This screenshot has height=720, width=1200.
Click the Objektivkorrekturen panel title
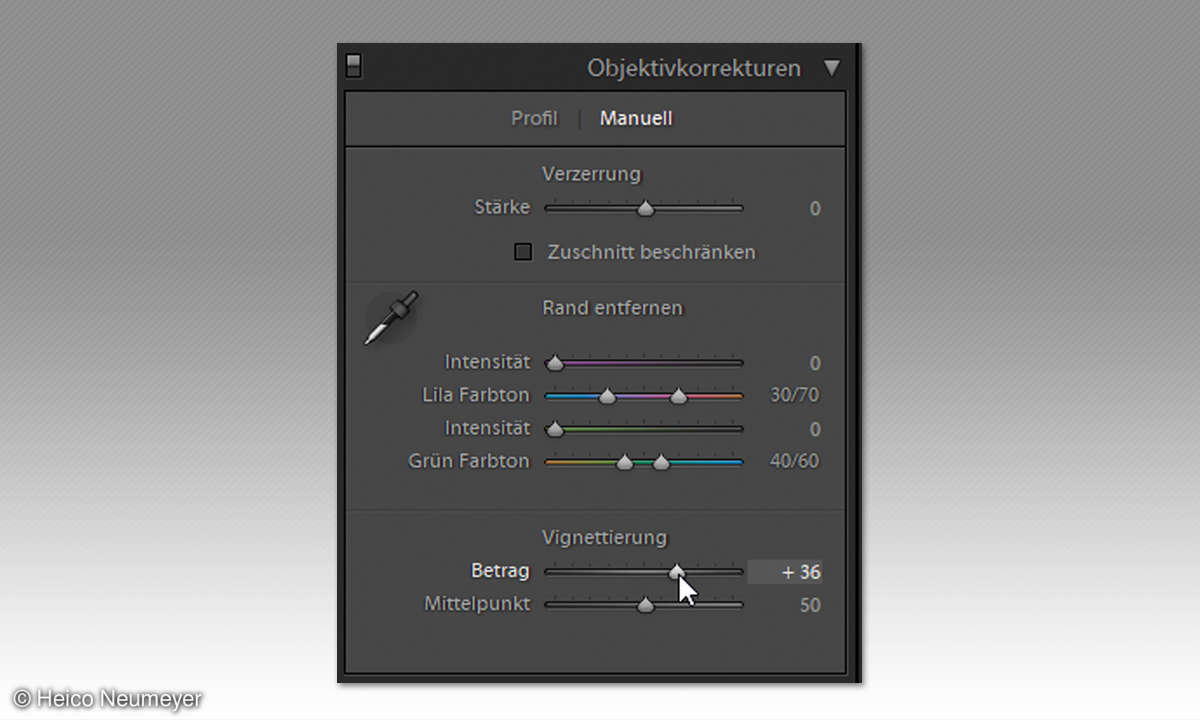[694, 68]
